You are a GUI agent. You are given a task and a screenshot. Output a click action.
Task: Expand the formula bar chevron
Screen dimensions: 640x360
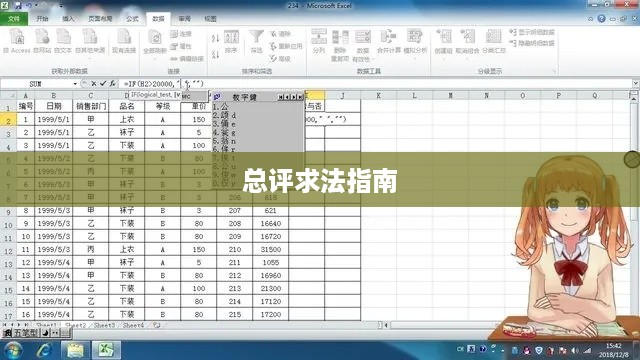tap(636, 84)
